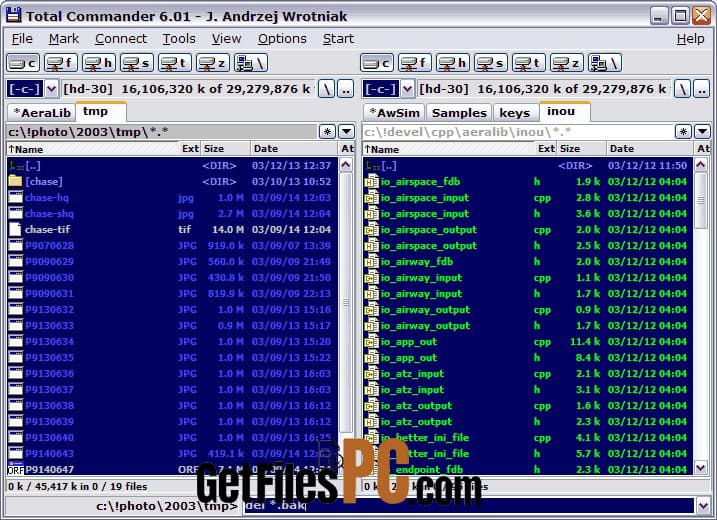Switch to the keys tab
The image size is (717, 520).
[x=514, y=113]
